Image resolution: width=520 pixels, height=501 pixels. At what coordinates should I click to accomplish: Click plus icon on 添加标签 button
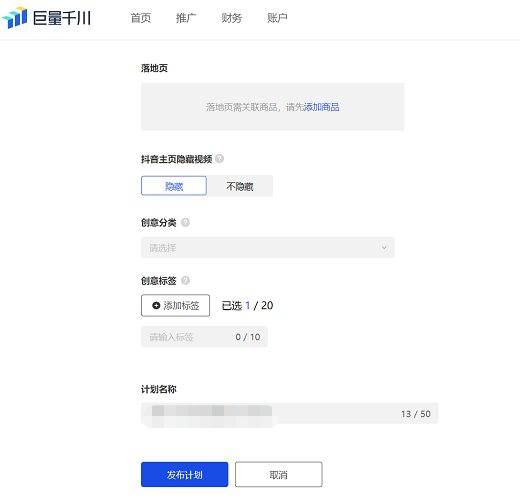(156, 305)
